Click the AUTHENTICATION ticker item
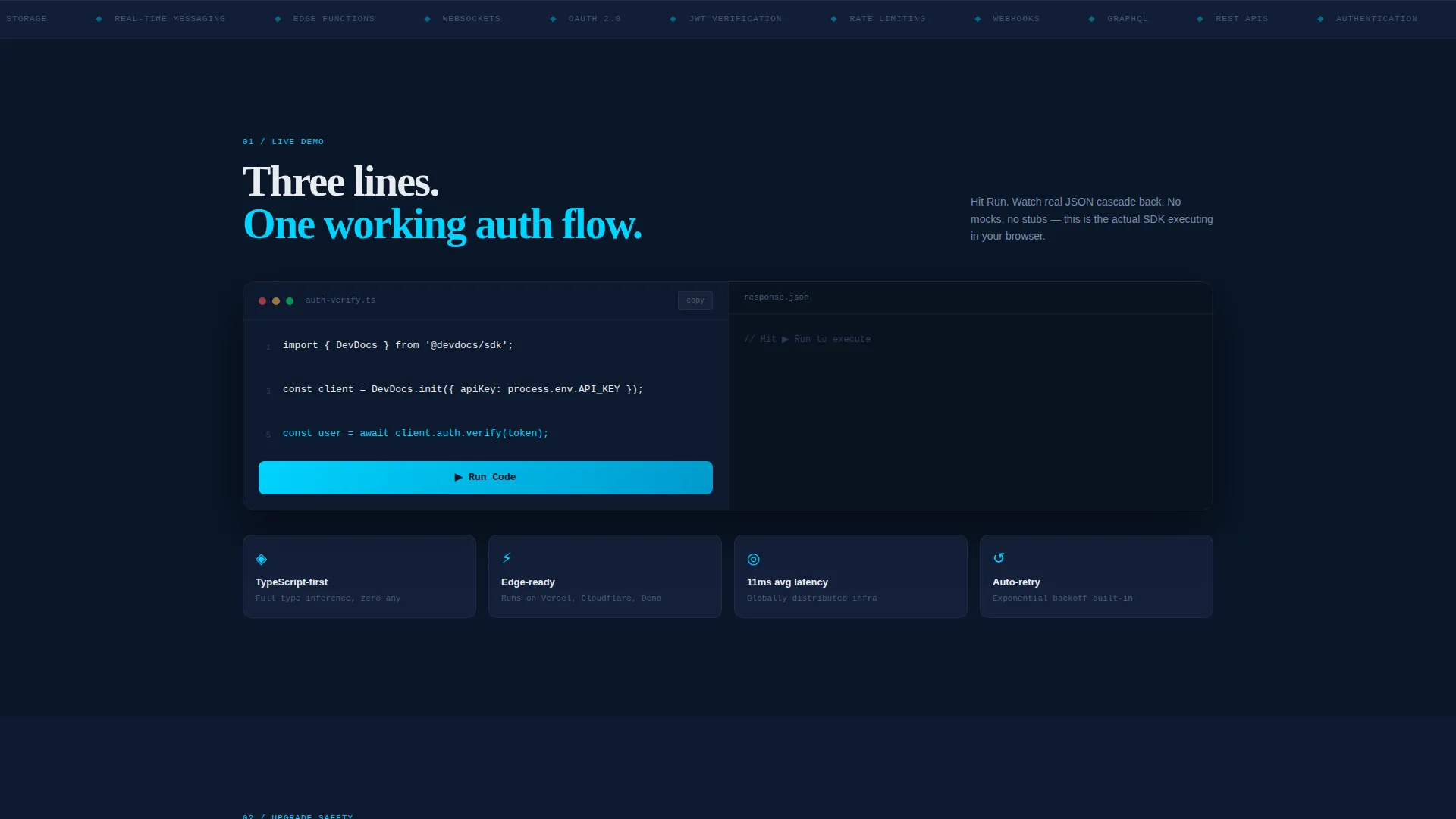Image resolution: width=1456 pixels, height=819 pixels. tap(1376, 19)
